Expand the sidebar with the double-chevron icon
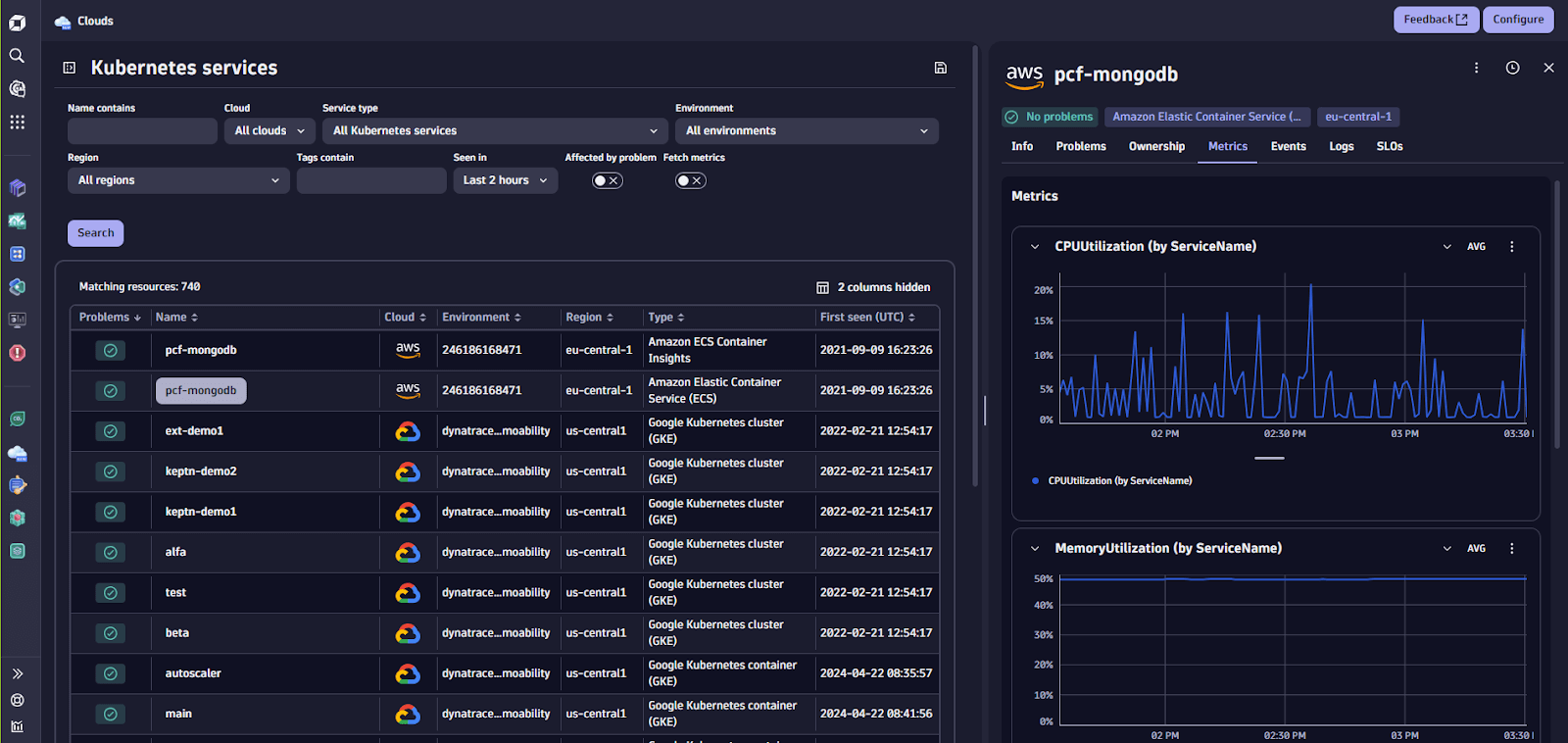 (x=17, y=673)
